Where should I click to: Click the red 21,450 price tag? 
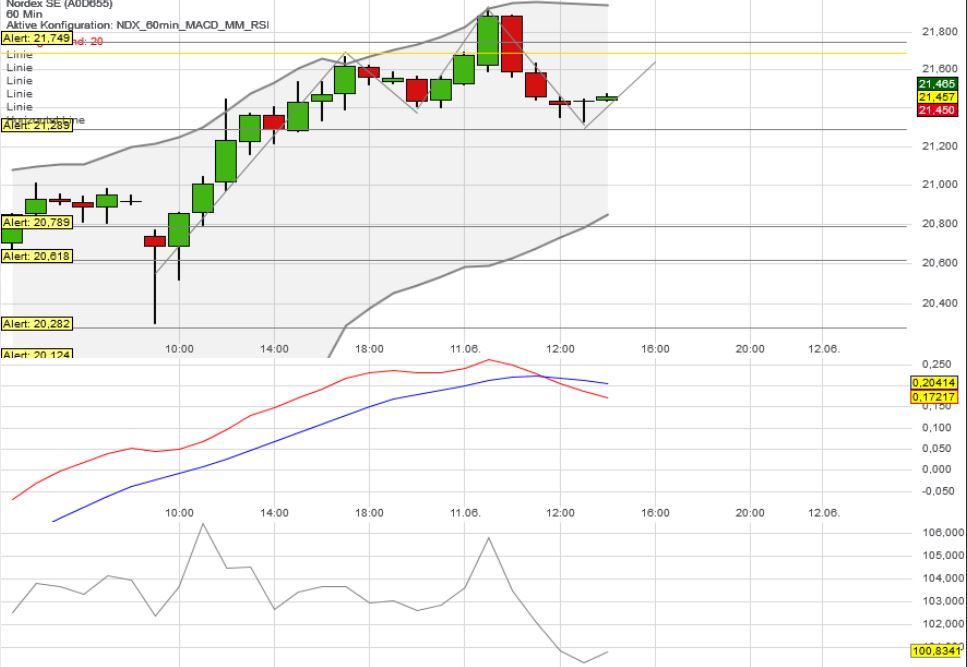point(937,110)
